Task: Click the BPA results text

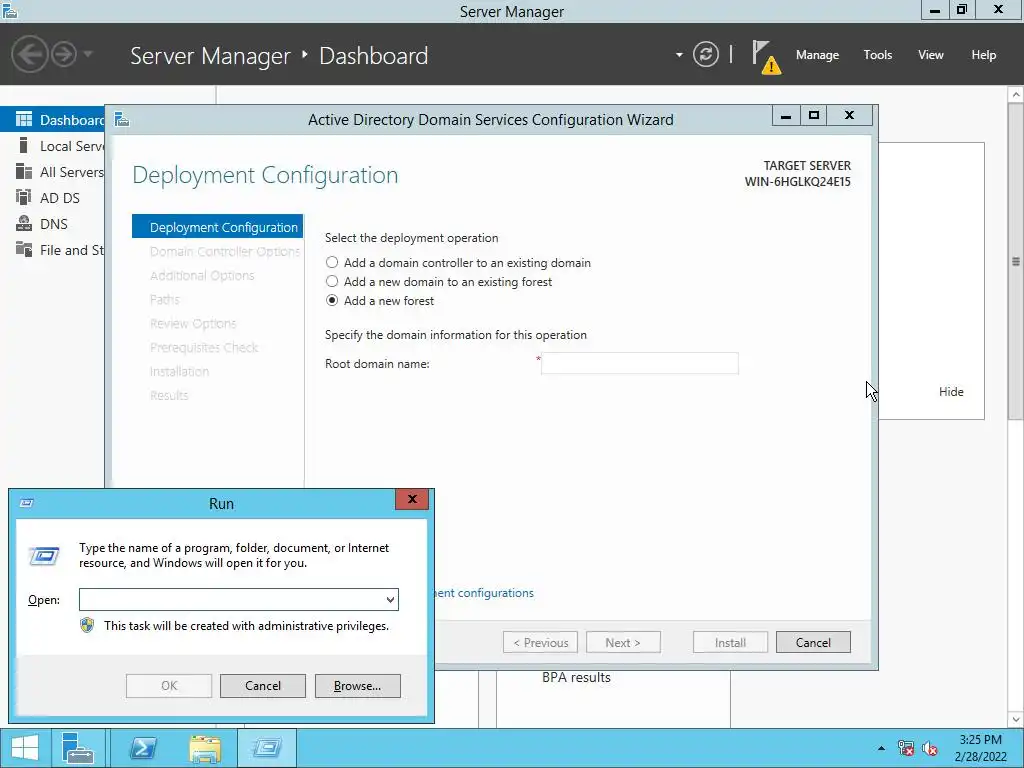Action: click(576, 677)
